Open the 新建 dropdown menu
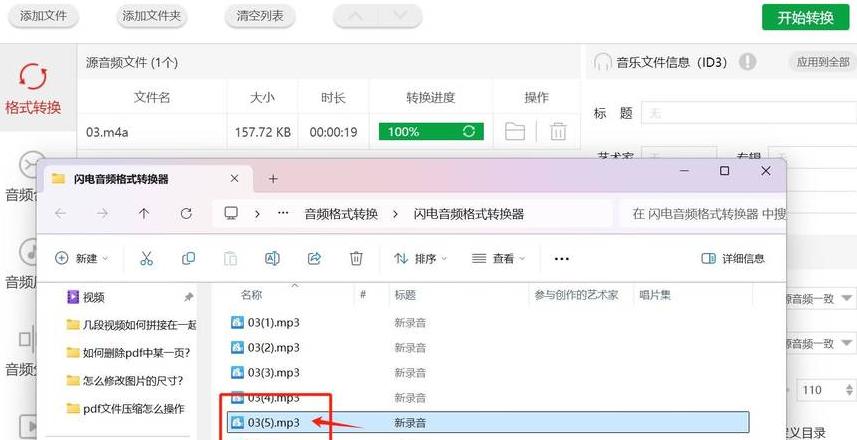 [82, 259]
